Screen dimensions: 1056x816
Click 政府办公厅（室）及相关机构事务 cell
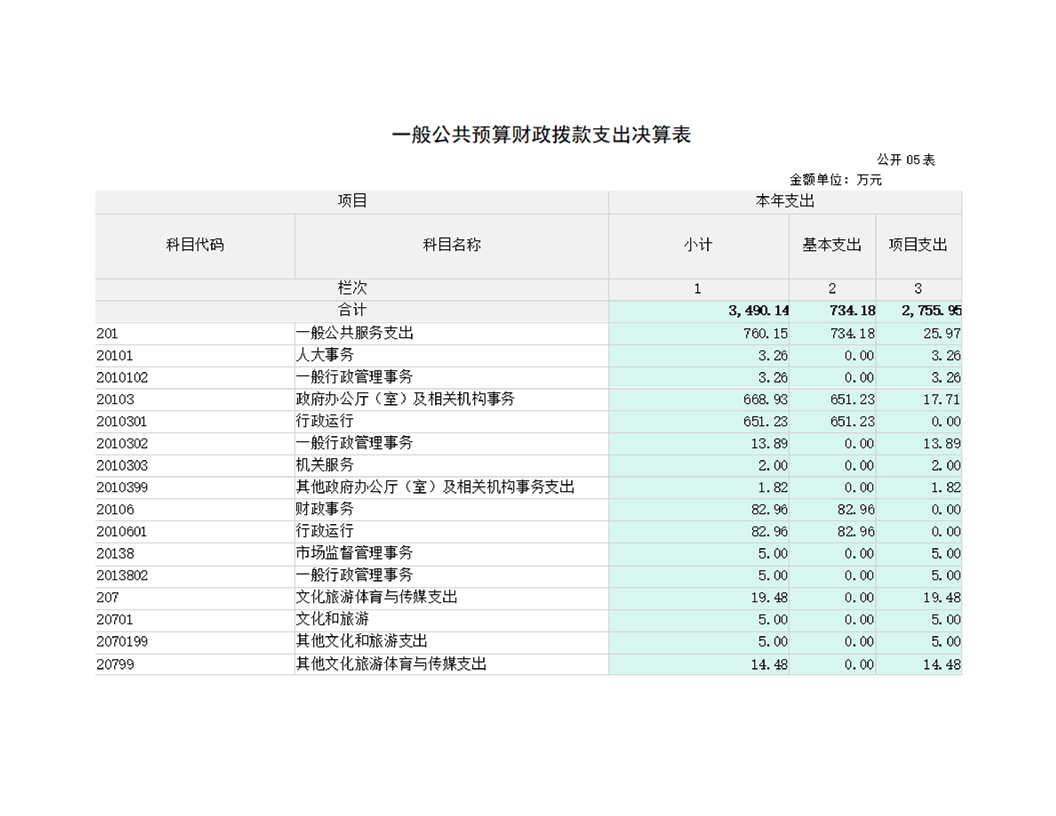[x=451, y=399]
